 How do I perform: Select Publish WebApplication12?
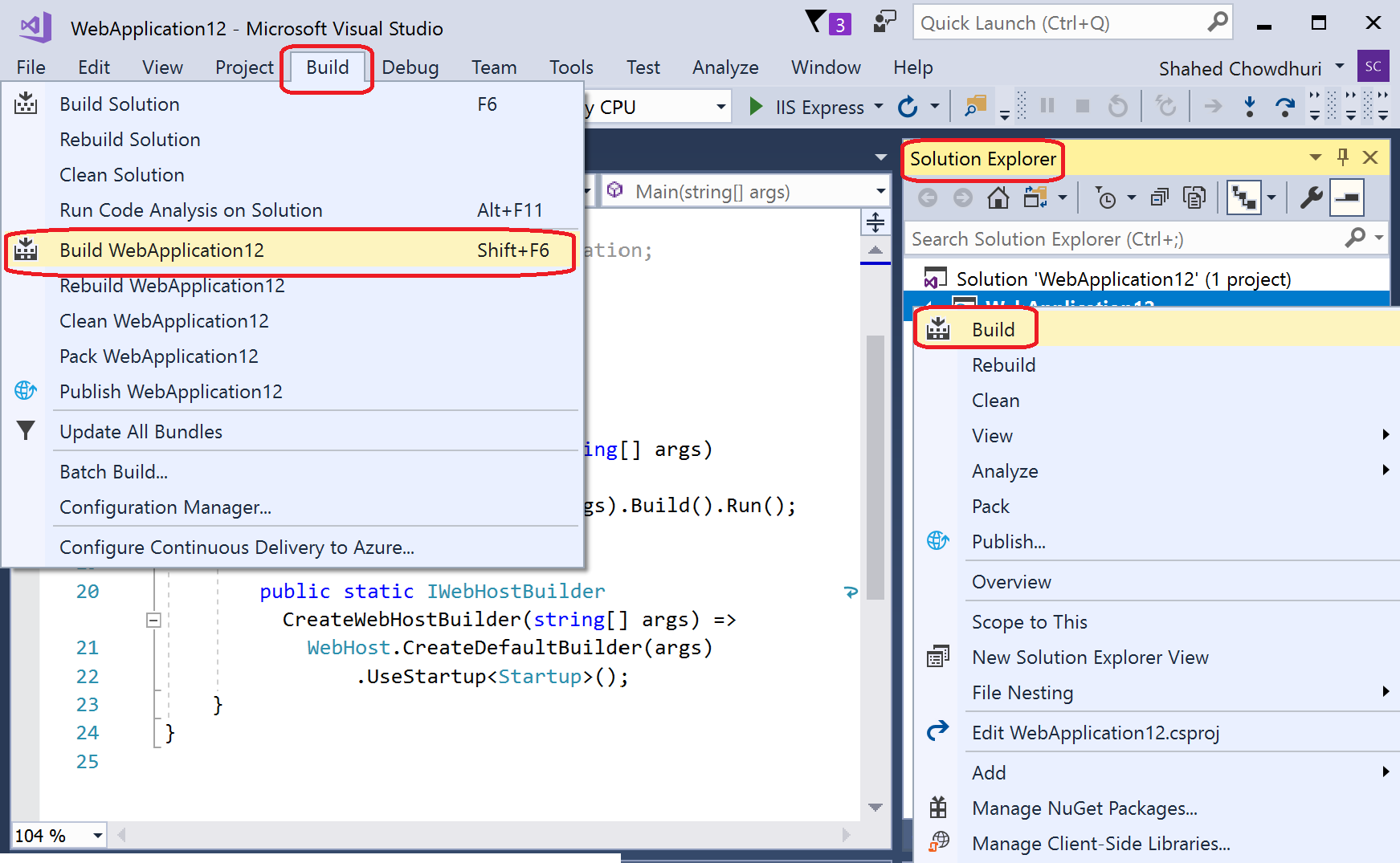[x=292, y=392]
